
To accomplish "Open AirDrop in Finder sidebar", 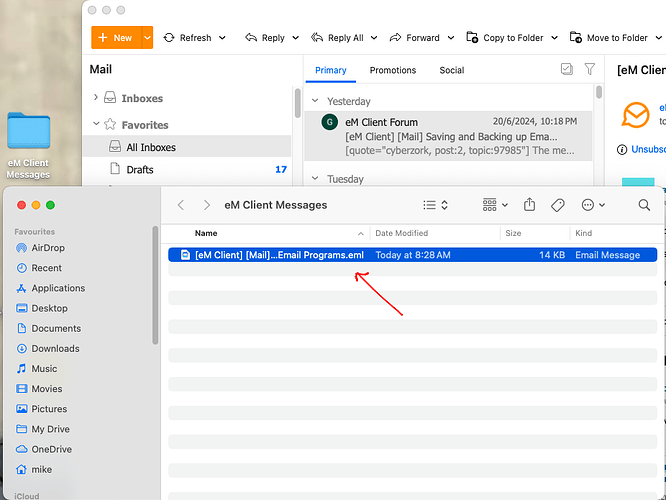I will [x=40, y=248].
